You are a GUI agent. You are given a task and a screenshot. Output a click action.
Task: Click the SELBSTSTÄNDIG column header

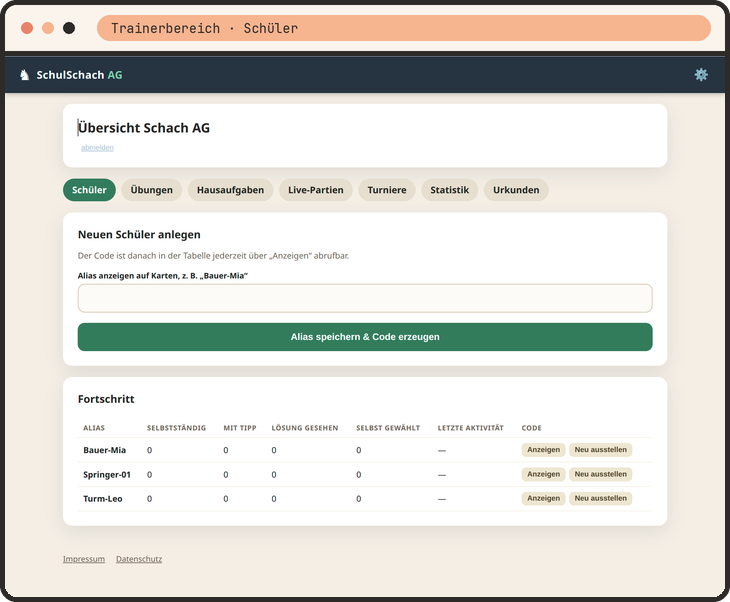point(176,428)
